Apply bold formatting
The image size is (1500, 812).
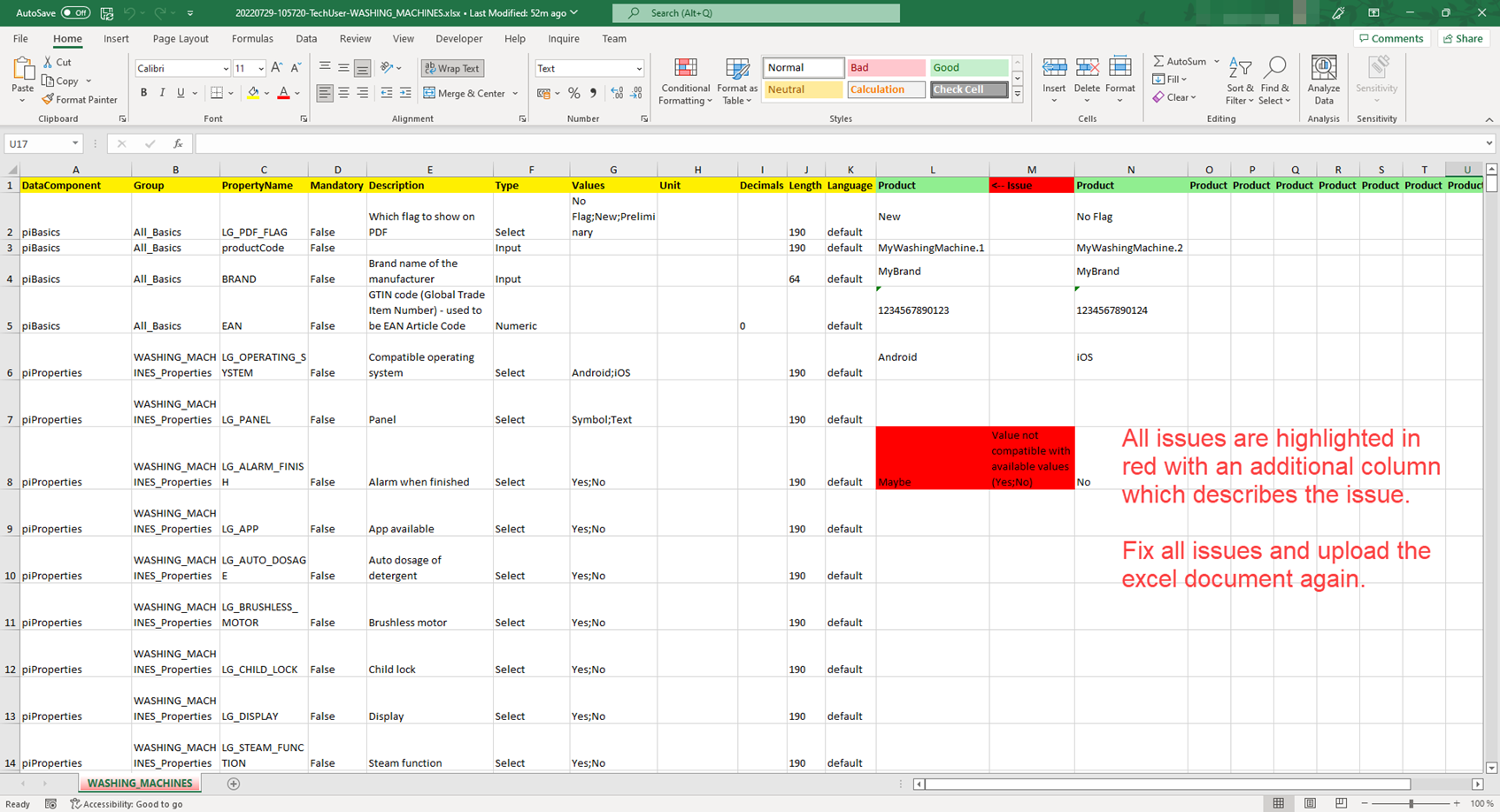[143, 93]
